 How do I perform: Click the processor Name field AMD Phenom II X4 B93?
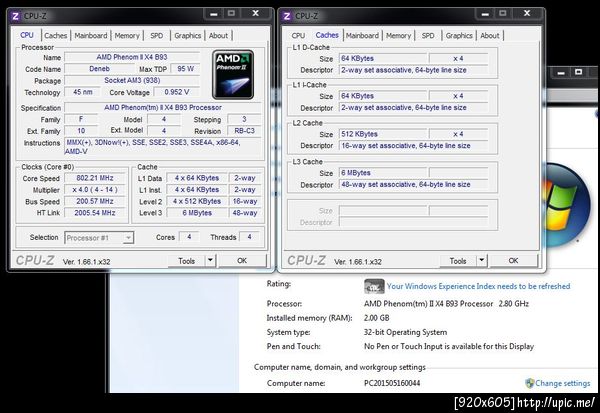[132, 57]
